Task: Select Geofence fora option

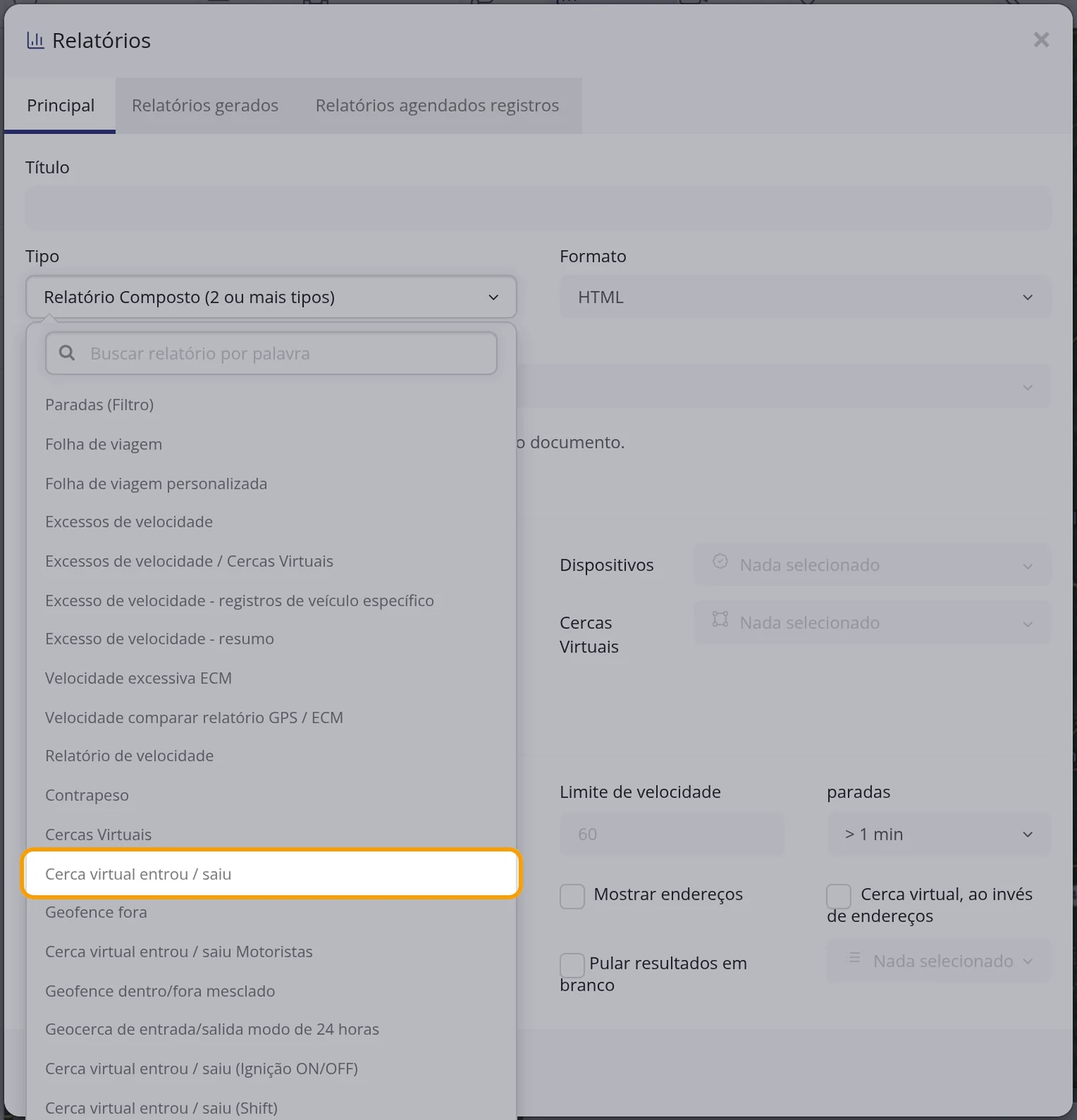Action: [x=272, y=912]
